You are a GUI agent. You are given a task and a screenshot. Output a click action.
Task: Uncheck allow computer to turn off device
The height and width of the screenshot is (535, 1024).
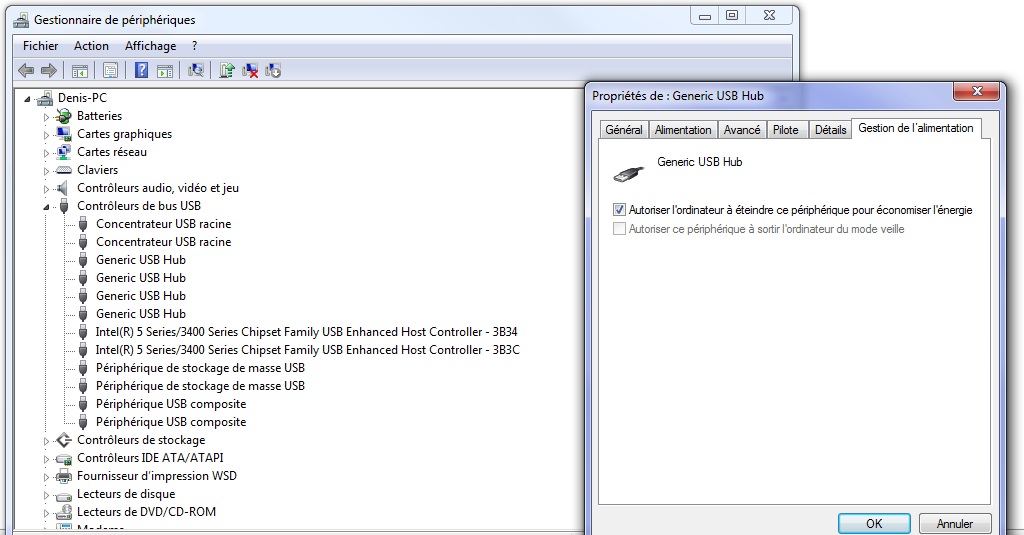coord(619,210)
